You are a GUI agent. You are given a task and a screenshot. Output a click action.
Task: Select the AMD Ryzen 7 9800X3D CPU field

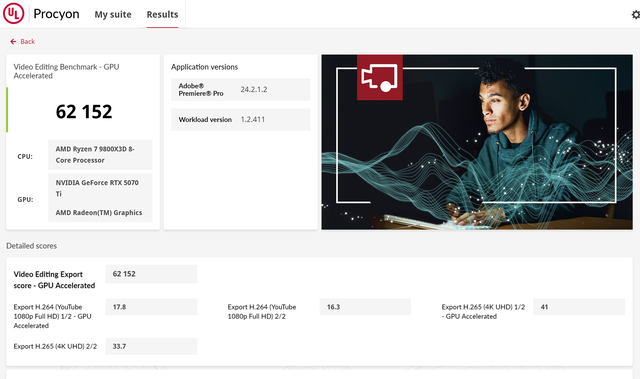pos(100,155)
